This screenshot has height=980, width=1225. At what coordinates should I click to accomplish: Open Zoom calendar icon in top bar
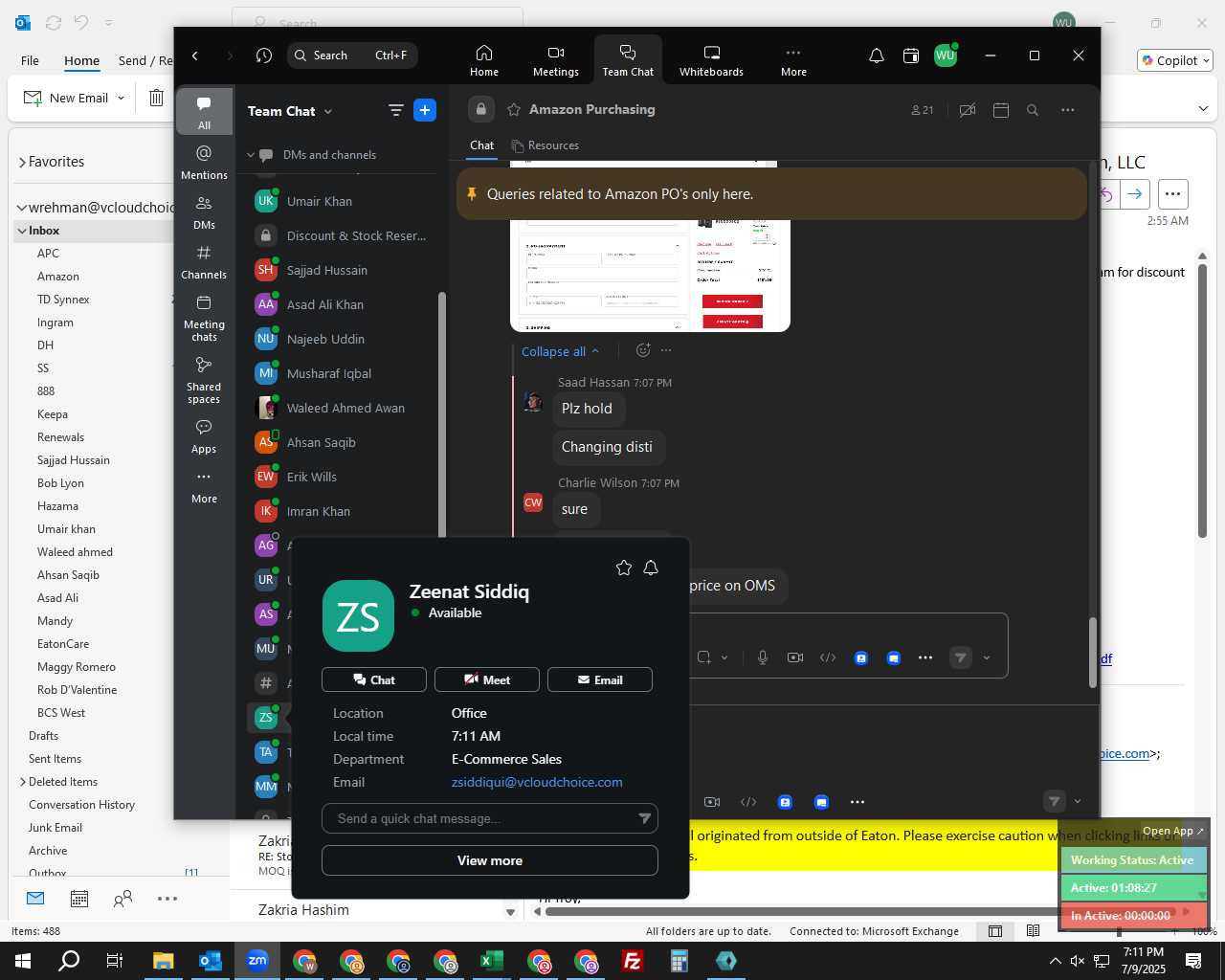click(x=911, y=56)
